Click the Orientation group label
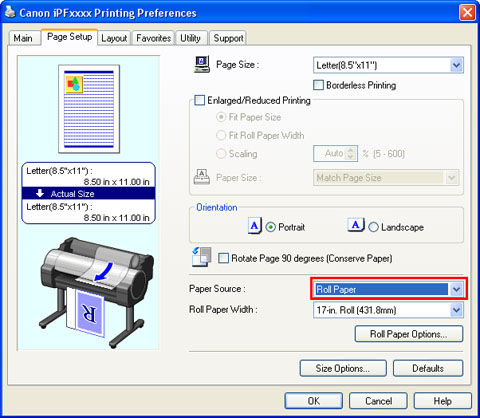This screenshot has width=480, height=418. (217, 207)
